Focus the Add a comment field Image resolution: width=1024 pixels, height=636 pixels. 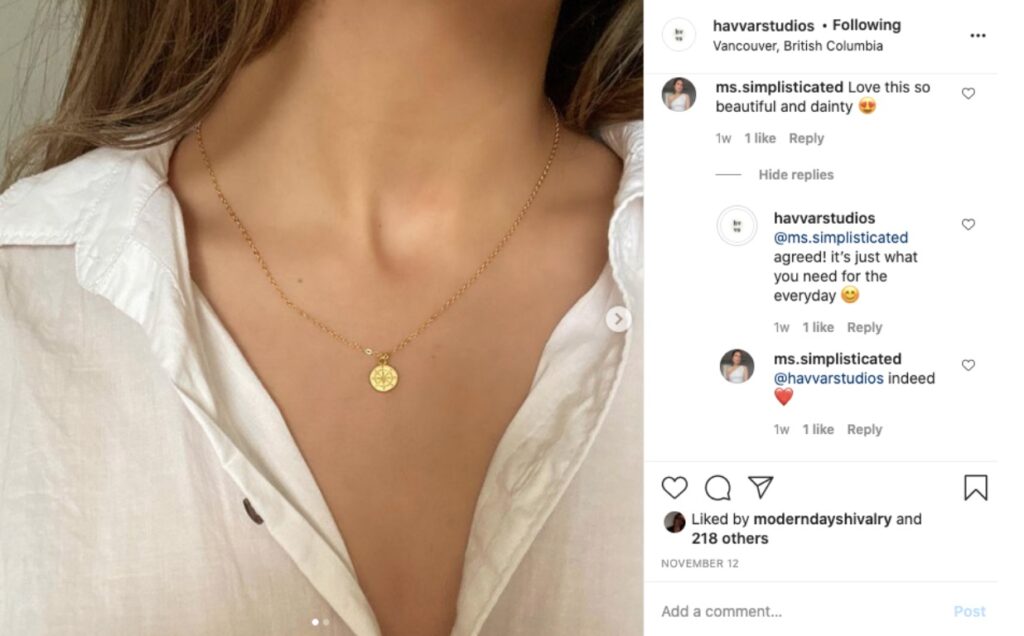point(803,611)
